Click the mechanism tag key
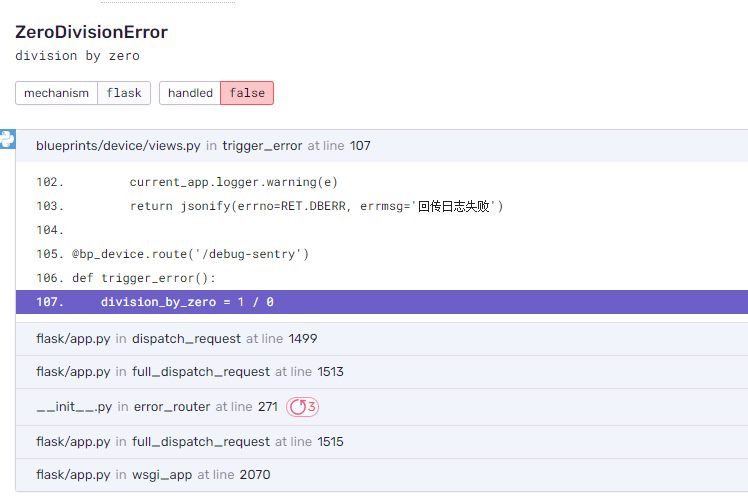 coord(56,93)
